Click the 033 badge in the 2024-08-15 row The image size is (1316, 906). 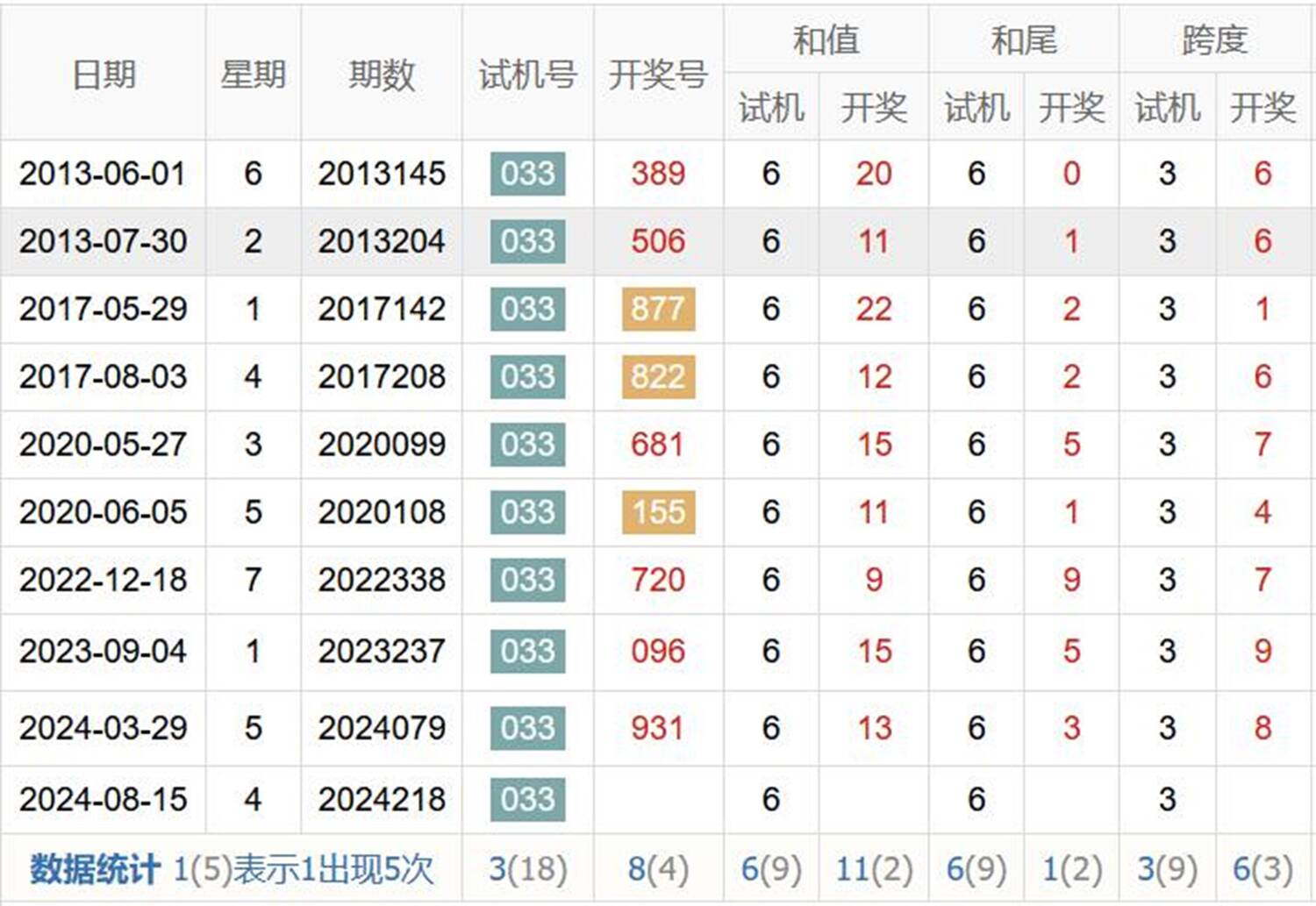pos(527,799)
